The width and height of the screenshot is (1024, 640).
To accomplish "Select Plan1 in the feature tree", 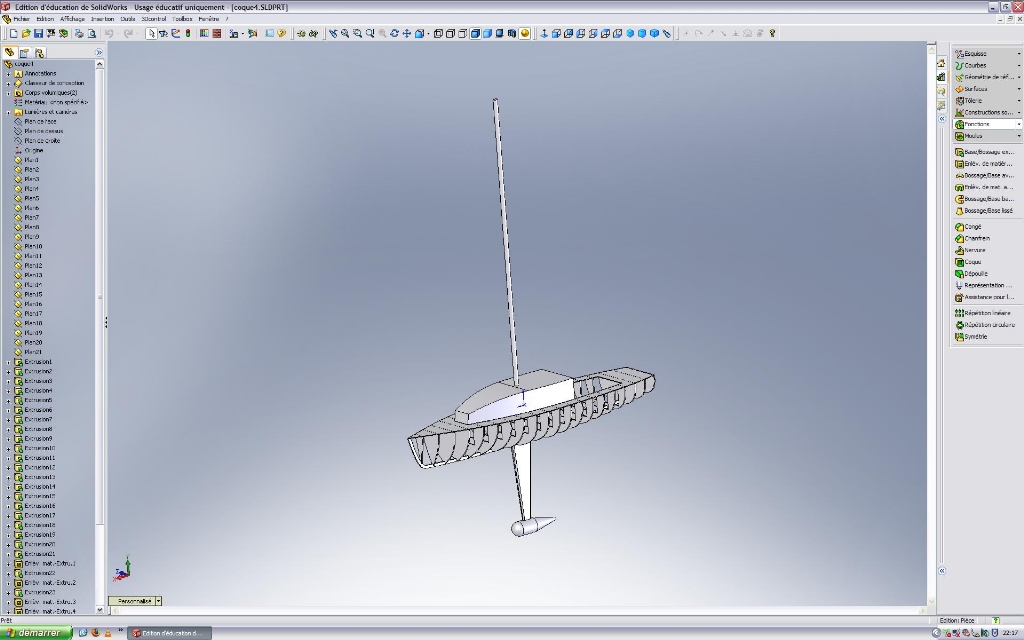I will point(32,160).
